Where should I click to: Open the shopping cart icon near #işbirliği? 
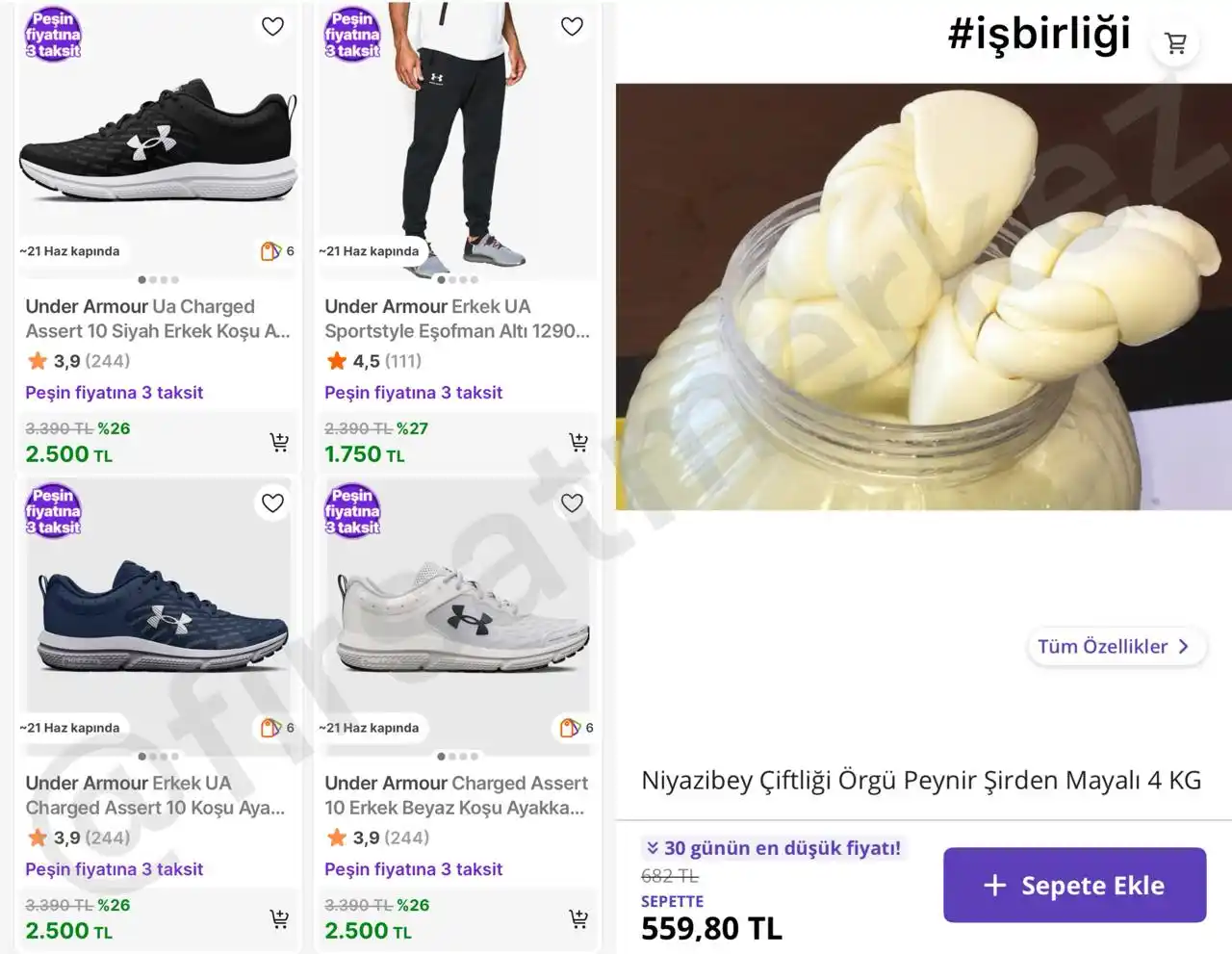click(x=1175, y=43)
